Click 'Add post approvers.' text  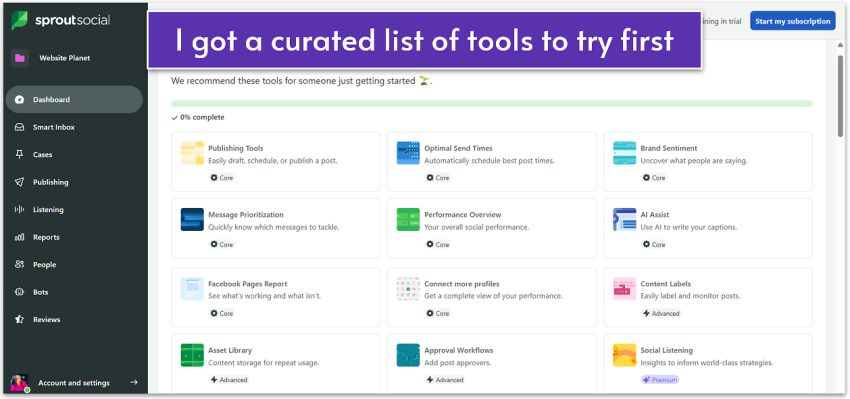pos(458,363)
